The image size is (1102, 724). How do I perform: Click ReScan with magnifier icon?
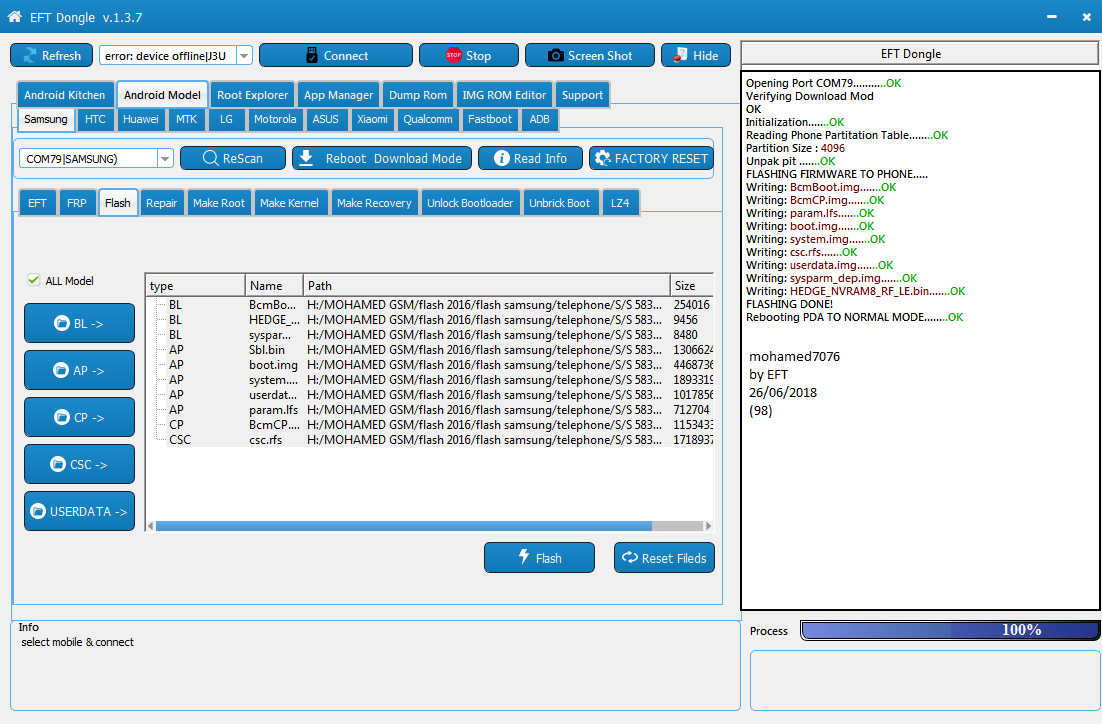pyautogui.click(x=233, y=158)
